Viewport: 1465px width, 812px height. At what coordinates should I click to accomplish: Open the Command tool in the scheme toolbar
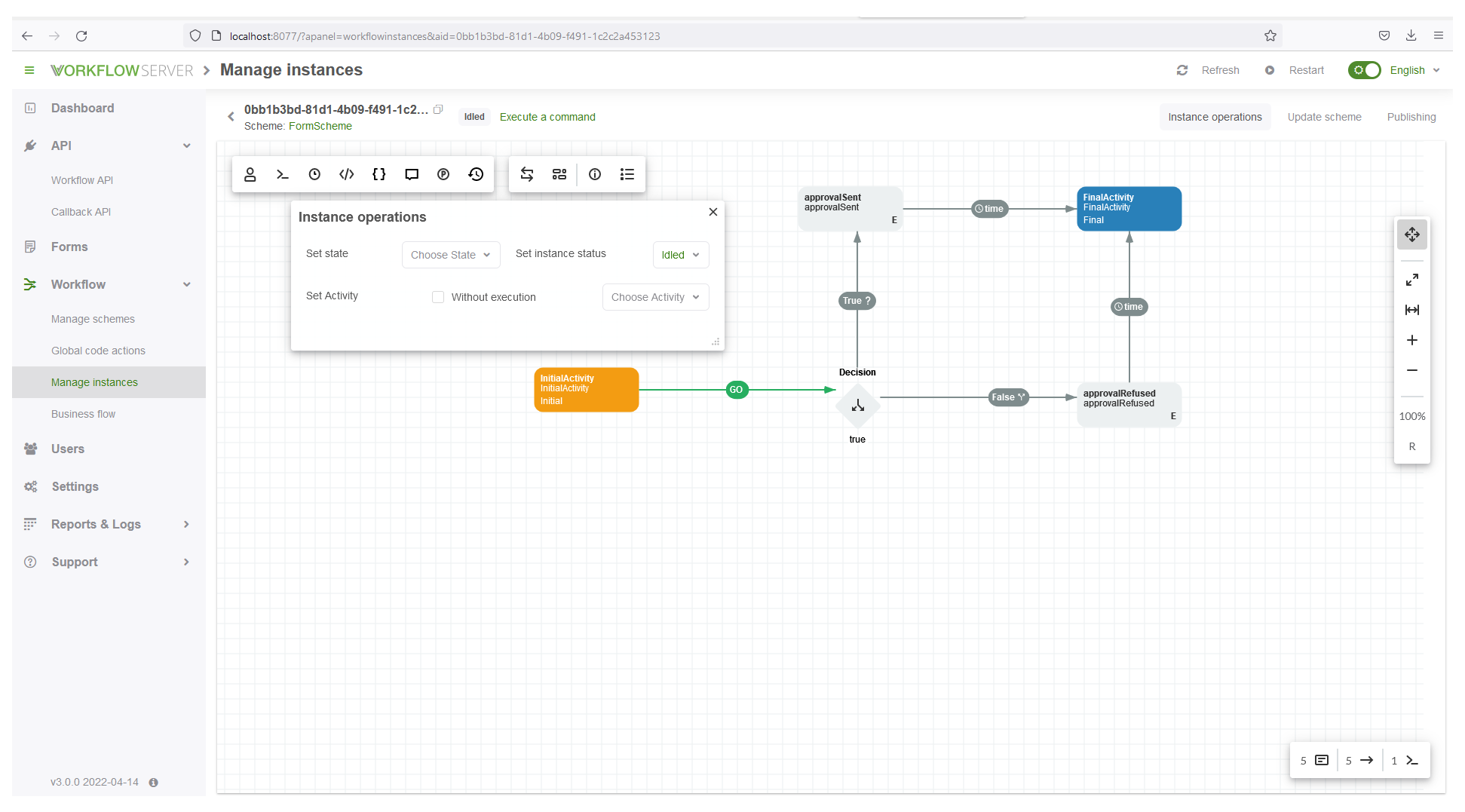pos(282,174)
